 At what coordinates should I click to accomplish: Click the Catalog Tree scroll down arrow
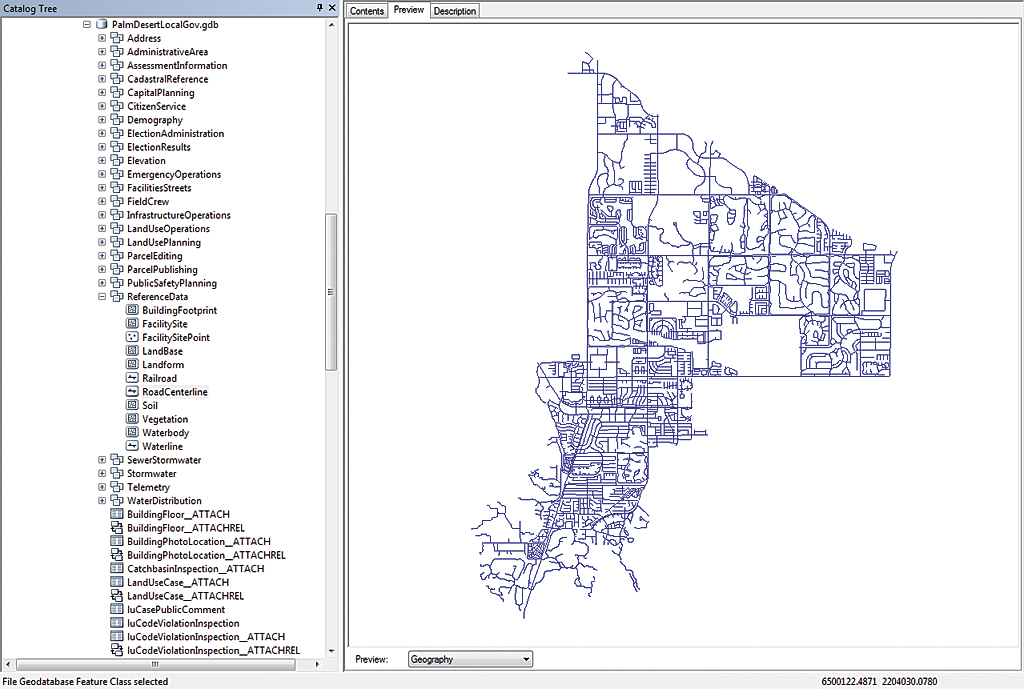331,650
